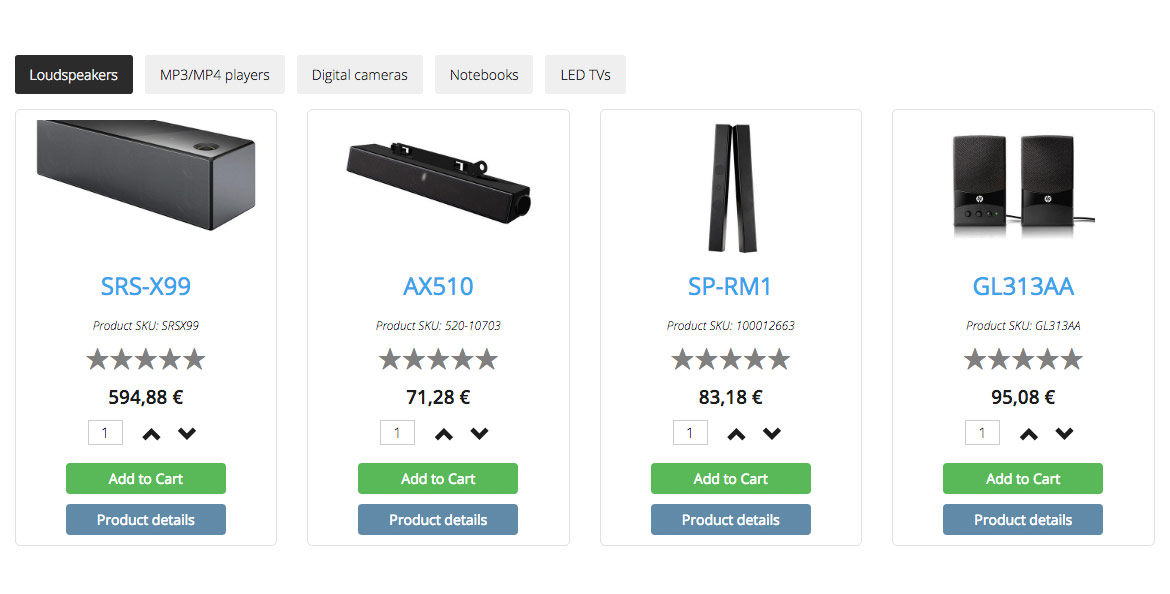This screenshot has height=594, width=1170.
Task: Open the SP-RM1 product title link
Action: 731,287
